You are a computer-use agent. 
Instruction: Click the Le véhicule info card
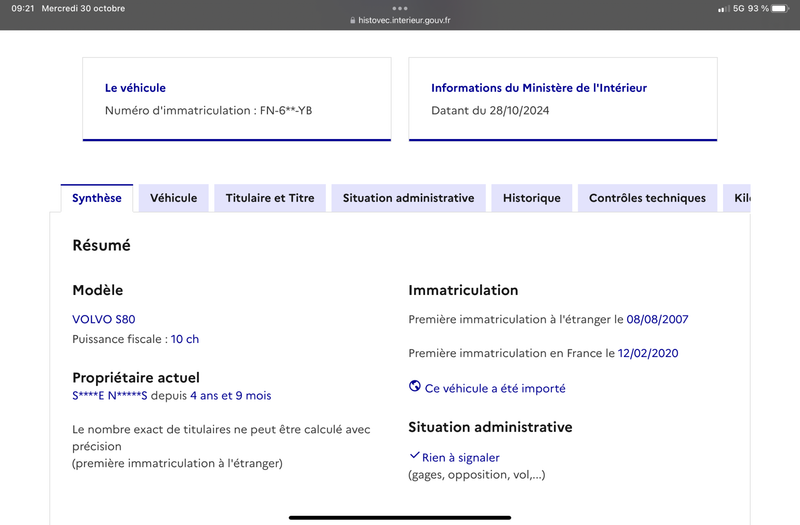(x=237, y=99)
